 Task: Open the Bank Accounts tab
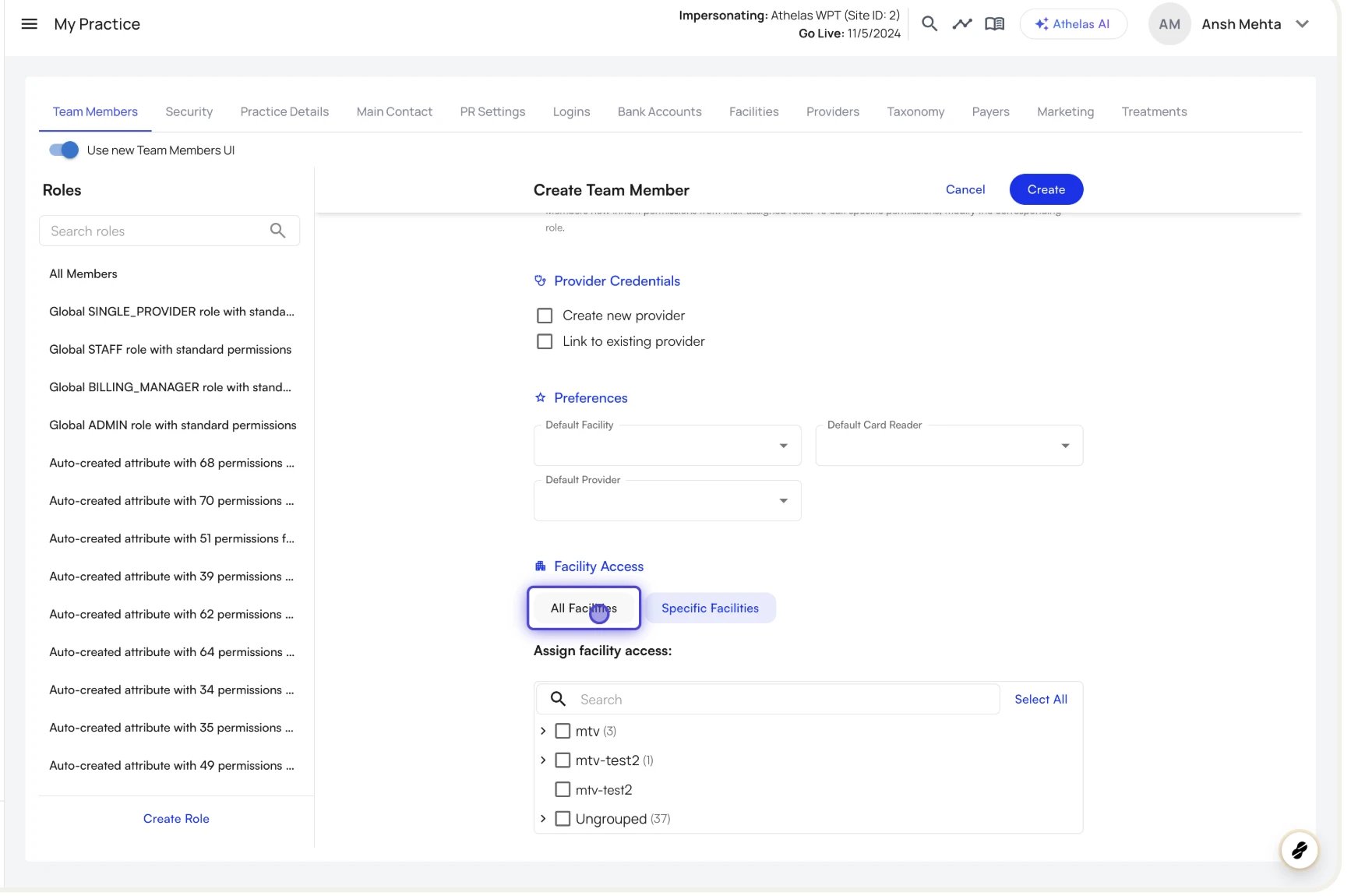(659, 111)
